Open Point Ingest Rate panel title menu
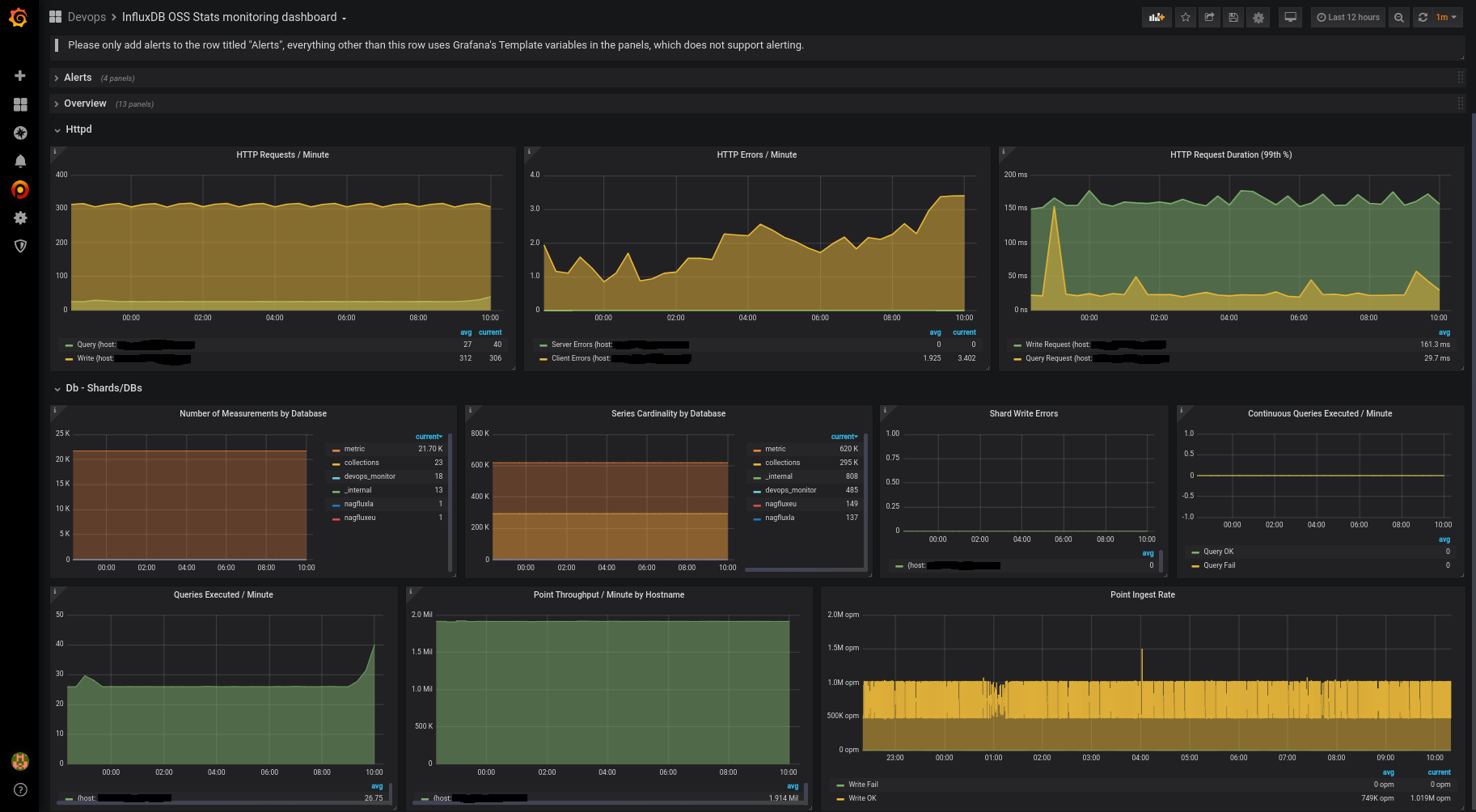The width and height of the screenshot is (1476, 812). [x=1142, y=594]
